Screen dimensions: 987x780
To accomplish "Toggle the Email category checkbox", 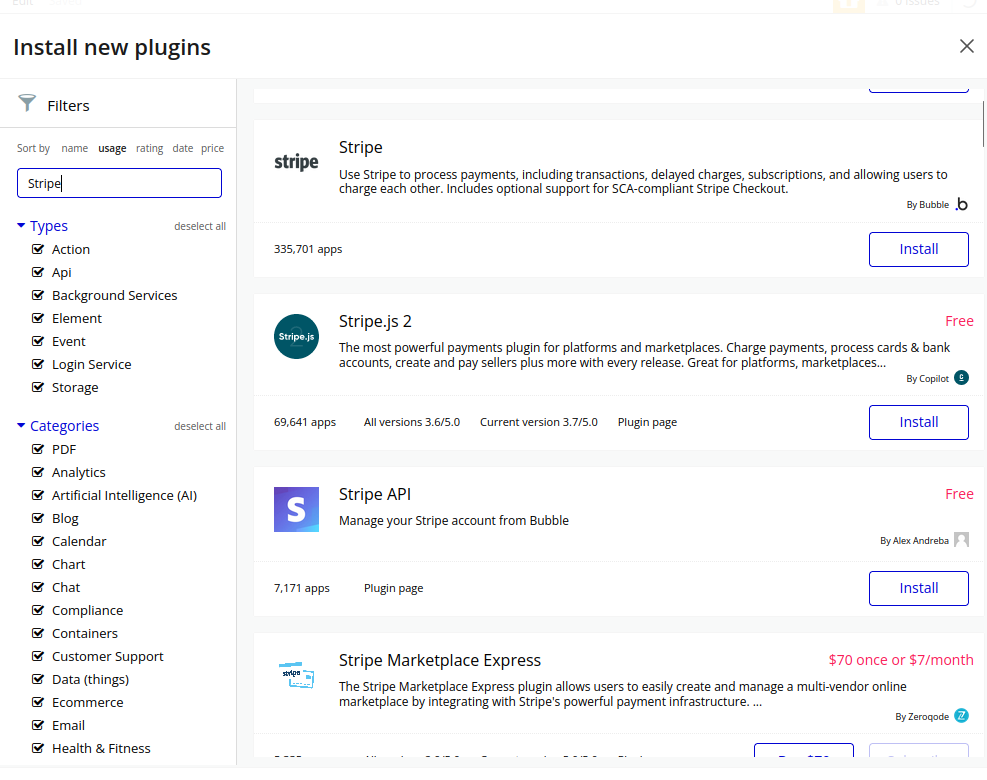I will click(38, 725).
